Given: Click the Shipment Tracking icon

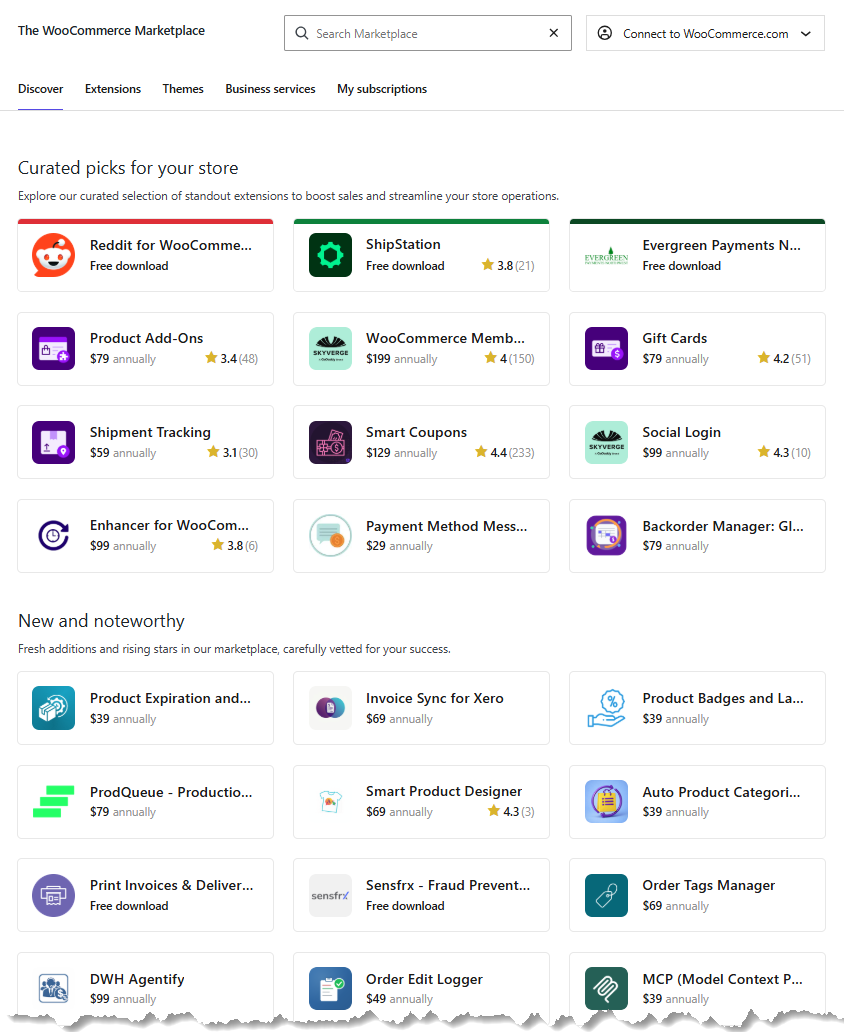Looking at the screenshot, I should (53, 442).
